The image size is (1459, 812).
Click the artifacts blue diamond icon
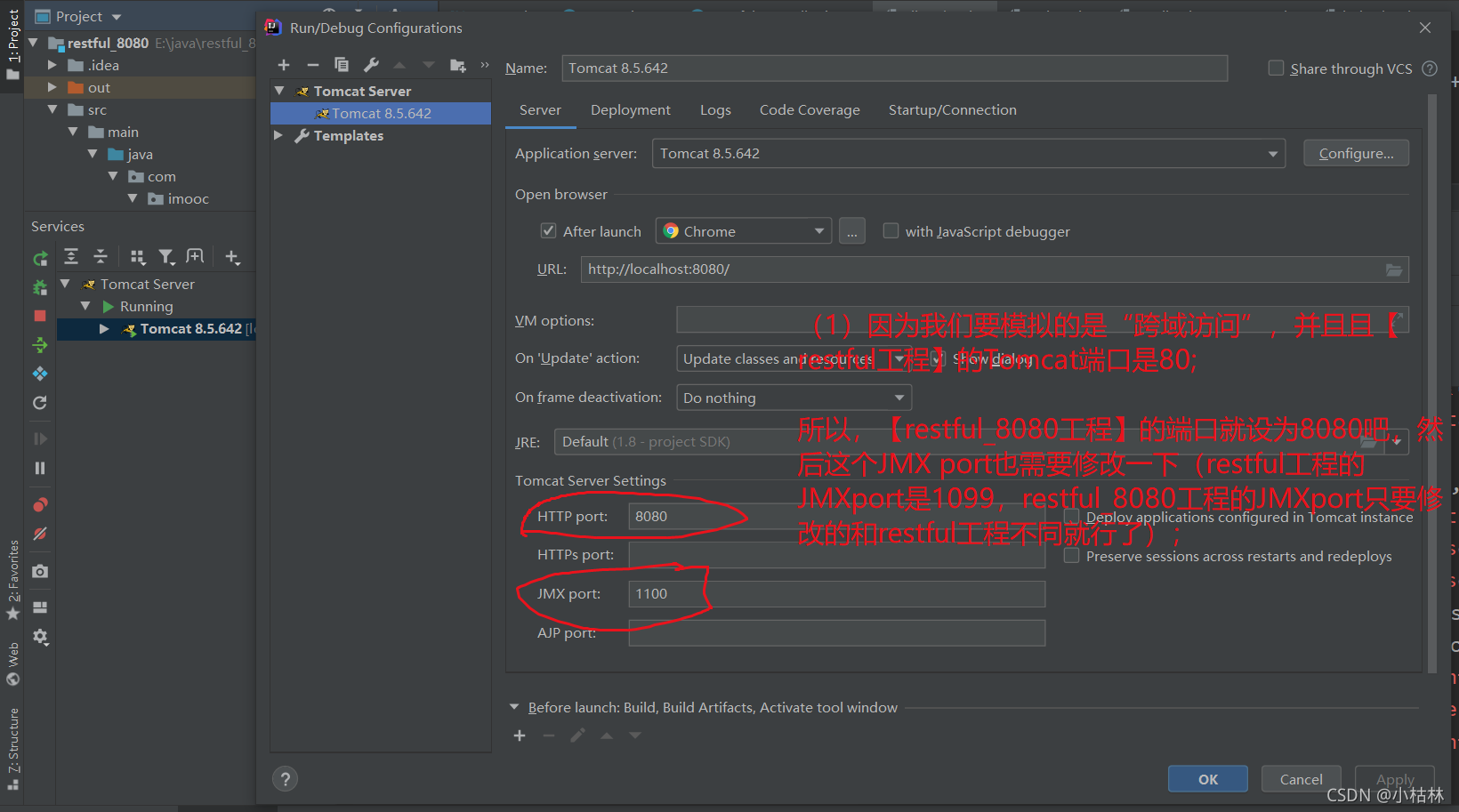point(40,374)
